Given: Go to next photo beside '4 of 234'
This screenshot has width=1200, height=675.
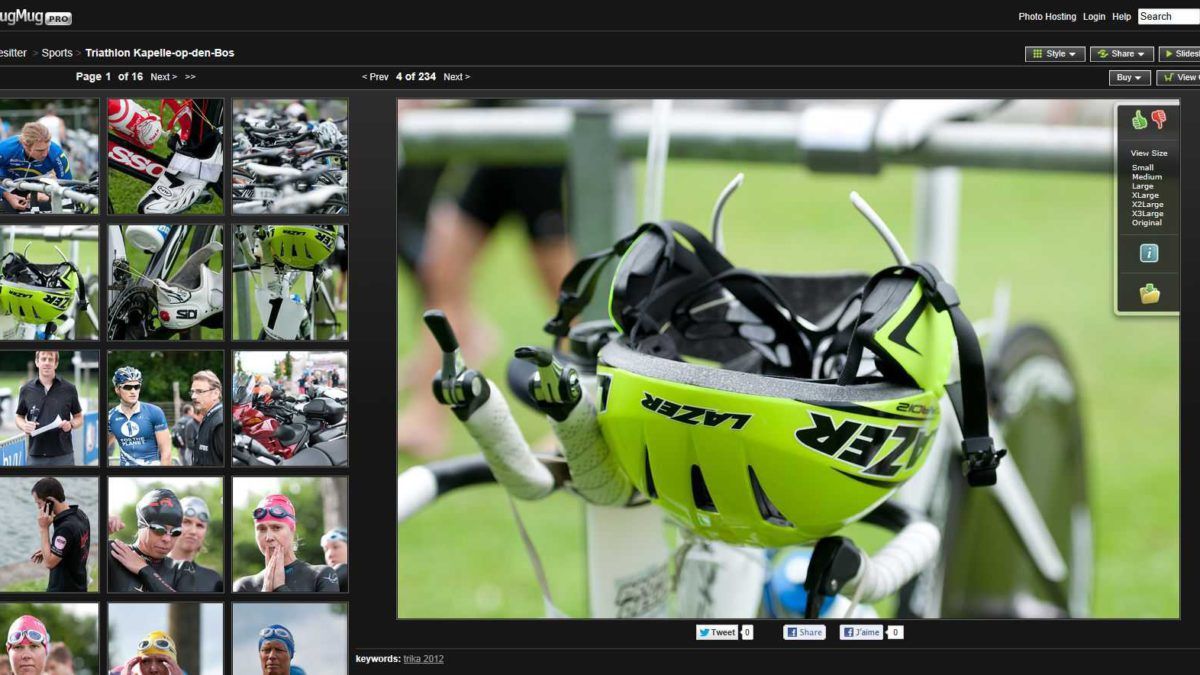Looking at the screenshot, I should tap(456, 77).
